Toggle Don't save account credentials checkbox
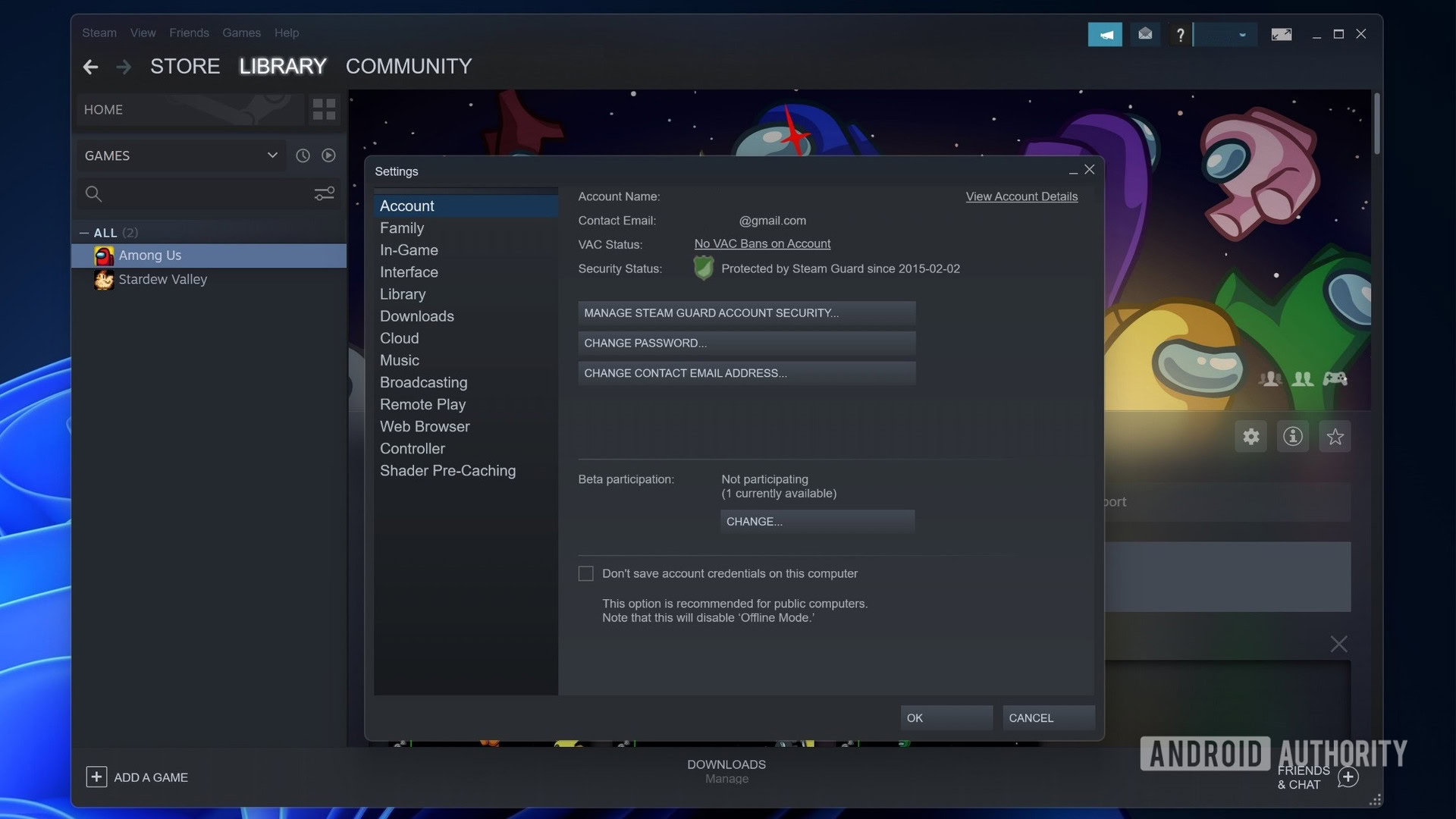 [585, 574]
